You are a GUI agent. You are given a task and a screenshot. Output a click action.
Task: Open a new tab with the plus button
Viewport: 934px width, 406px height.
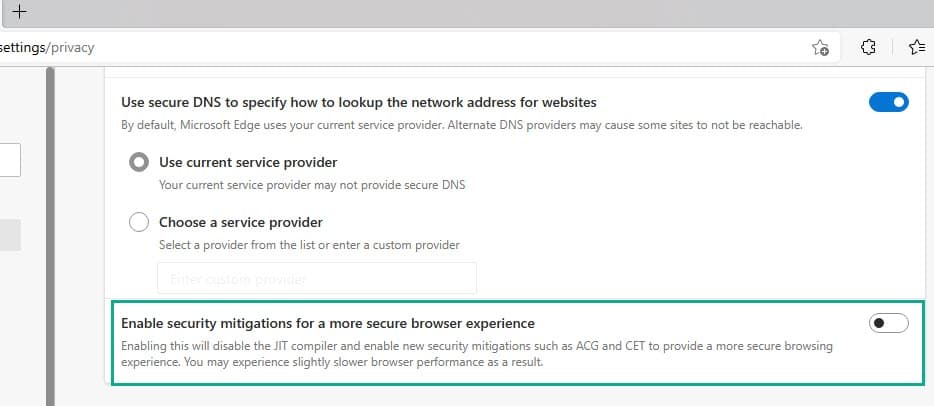coord(17,12)
